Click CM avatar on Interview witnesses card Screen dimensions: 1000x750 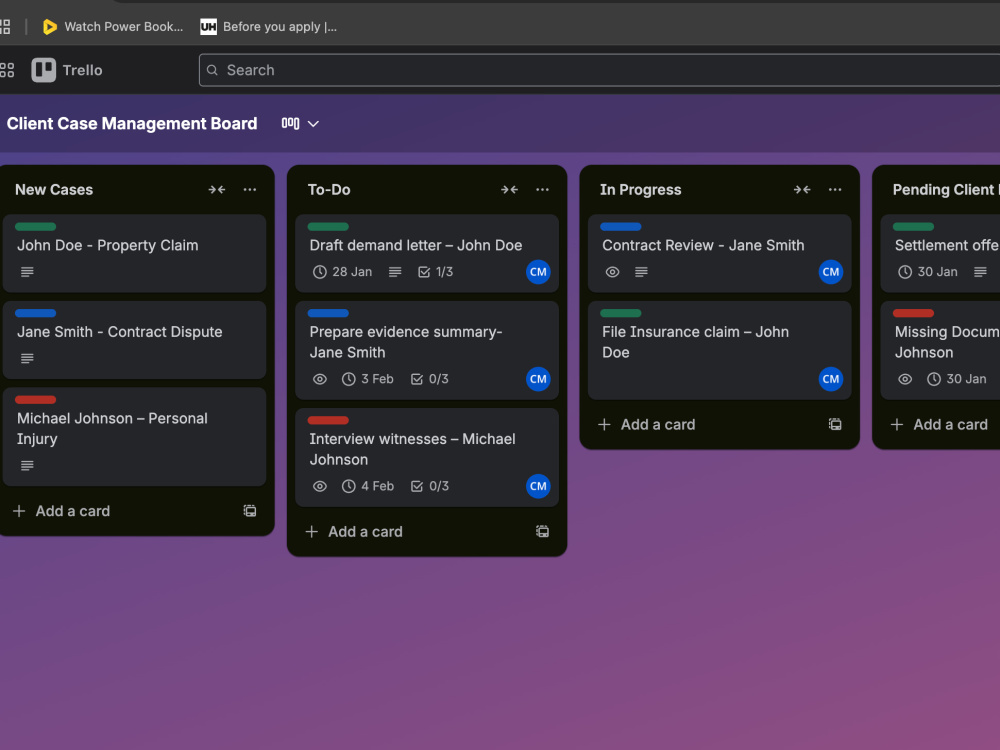click(538, 487)
